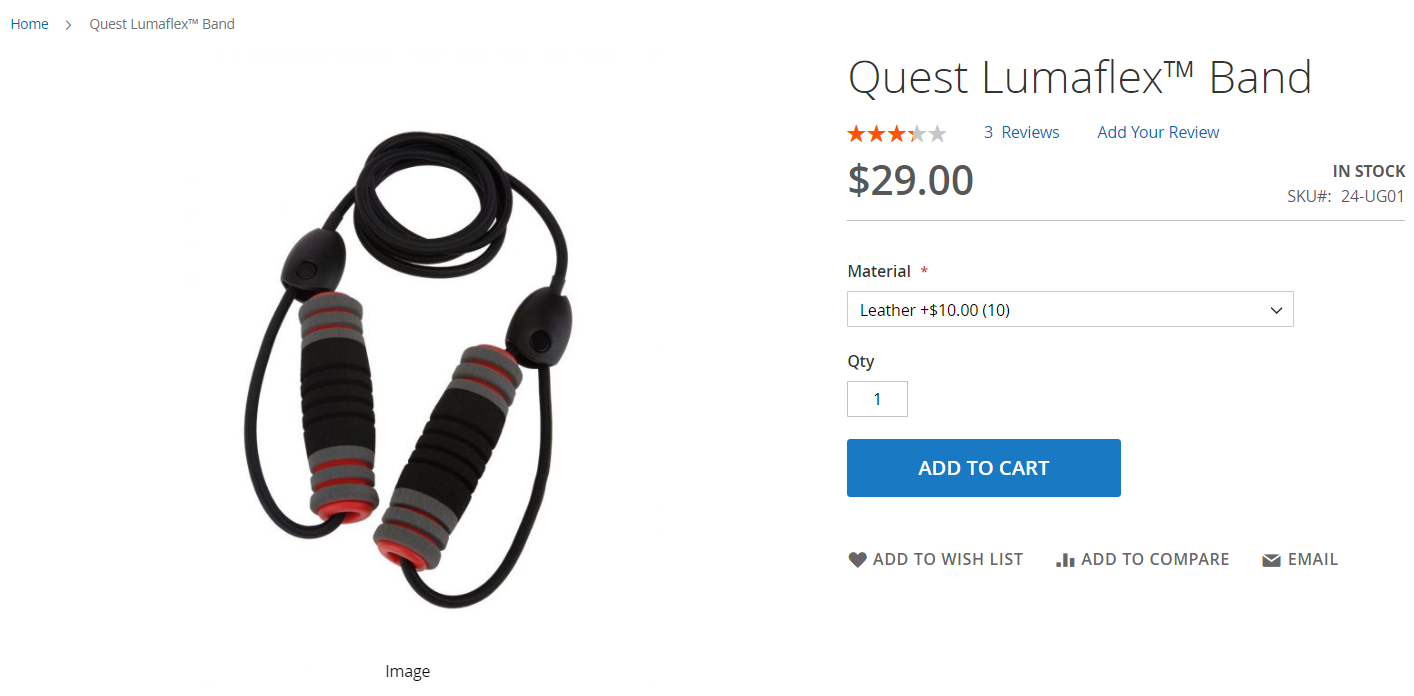Select the Leather +$10.00 option box

point(1070,310)
